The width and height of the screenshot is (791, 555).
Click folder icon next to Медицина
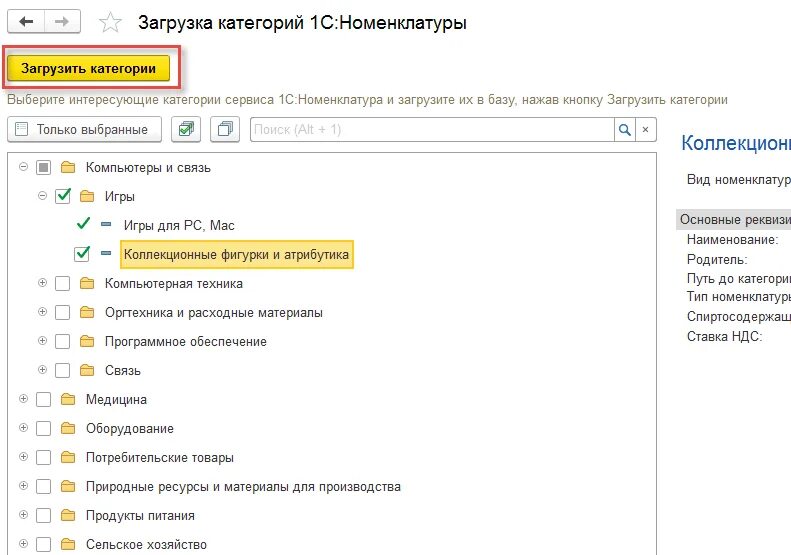(68, 399)
